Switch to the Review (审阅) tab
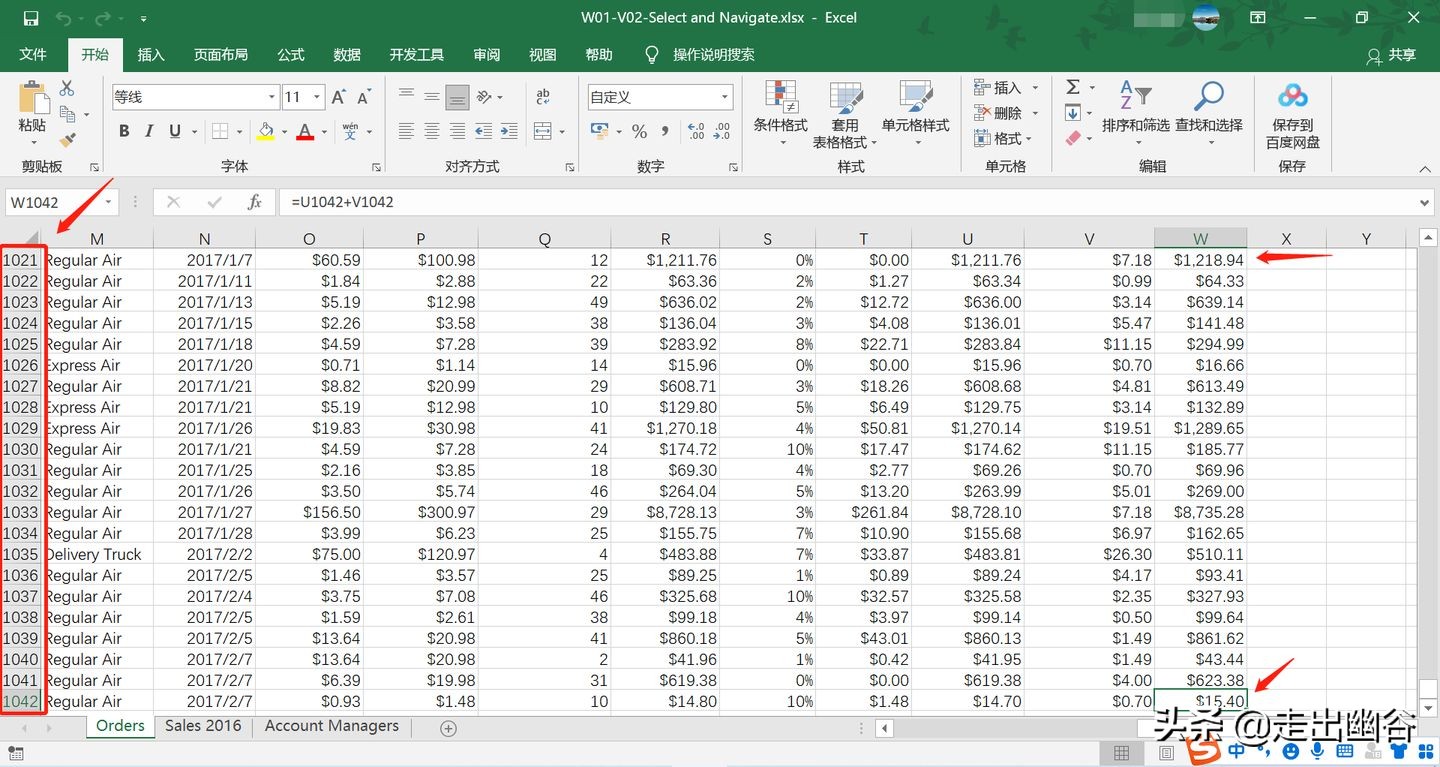The height and width of the screenshot is (767, 1440). pyautogui.click(x=487, y=55)
